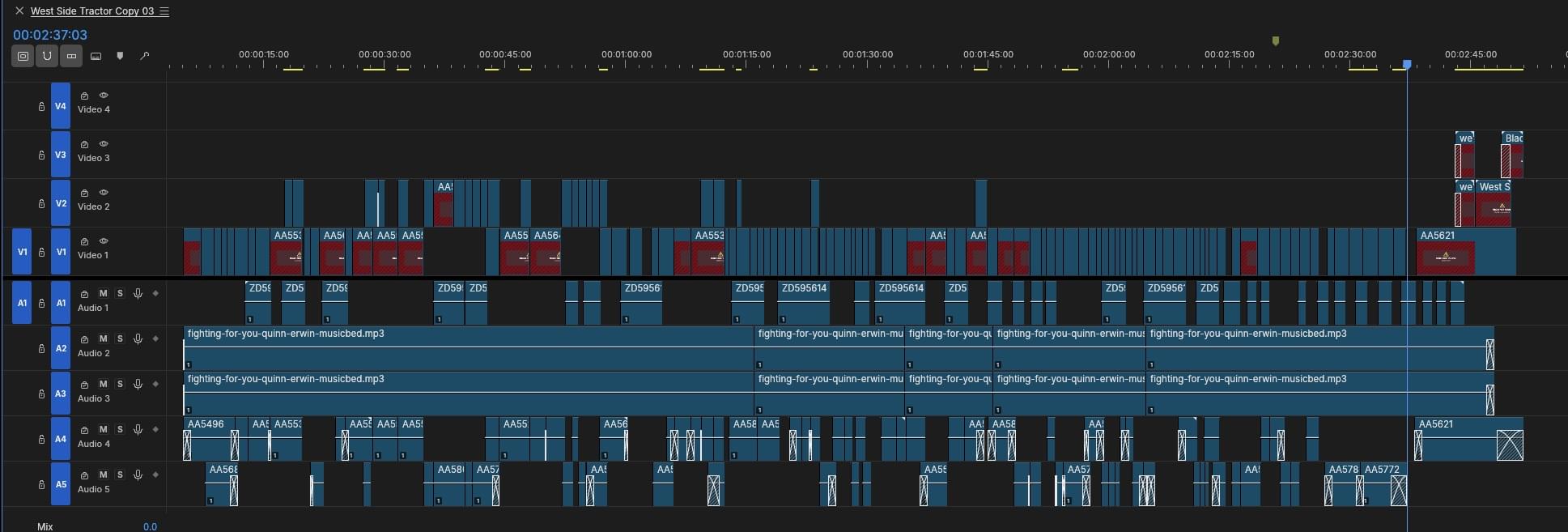1568x532 pixels.
Task: Add Marker using shield-shaped toolbar icon
Action: point(120,56)
